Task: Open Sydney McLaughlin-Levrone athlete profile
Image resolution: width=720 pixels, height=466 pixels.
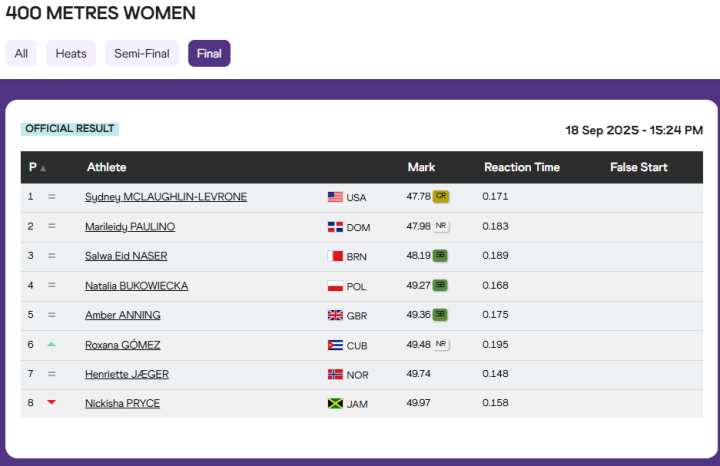Action: coord(166,198)
